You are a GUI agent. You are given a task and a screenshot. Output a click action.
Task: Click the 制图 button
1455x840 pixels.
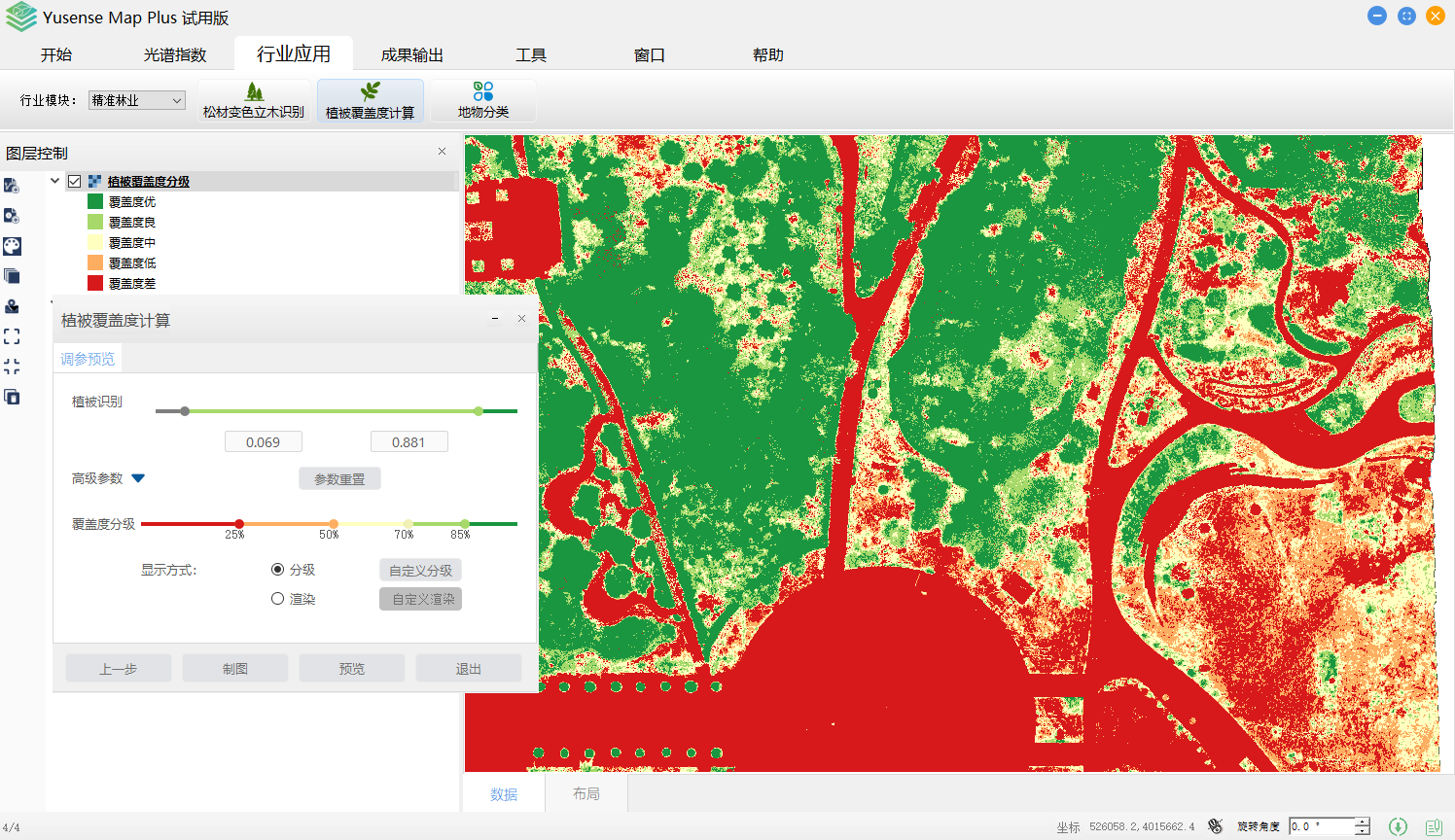click(234, 668)
